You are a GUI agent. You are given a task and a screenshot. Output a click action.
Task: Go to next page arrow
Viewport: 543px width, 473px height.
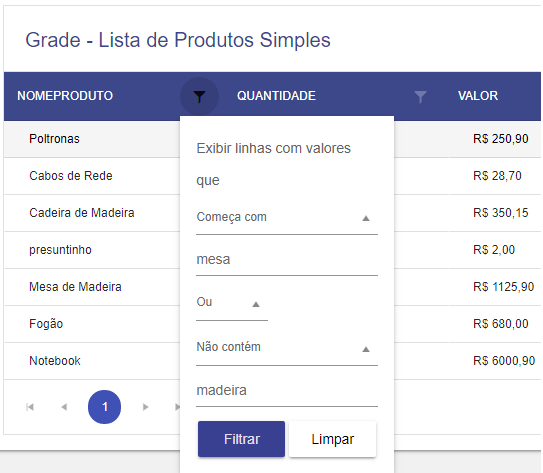pyautogui.click(x=145, y=407)
